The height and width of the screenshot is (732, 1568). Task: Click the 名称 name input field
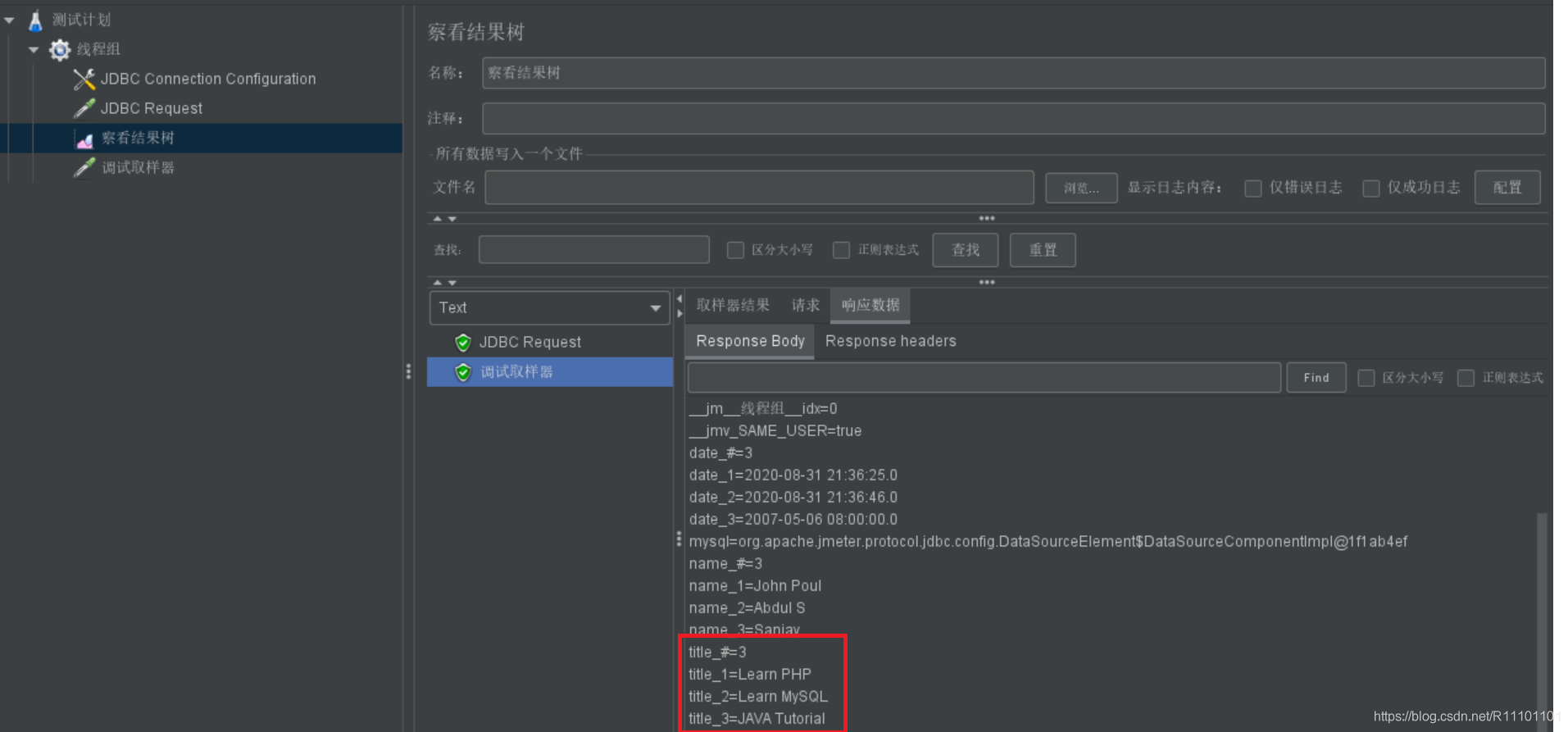[1014, 73]
